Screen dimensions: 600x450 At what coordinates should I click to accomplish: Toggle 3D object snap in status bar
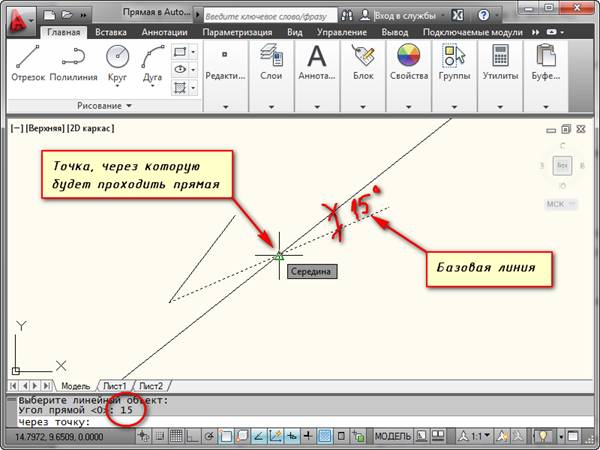point(242,436)
